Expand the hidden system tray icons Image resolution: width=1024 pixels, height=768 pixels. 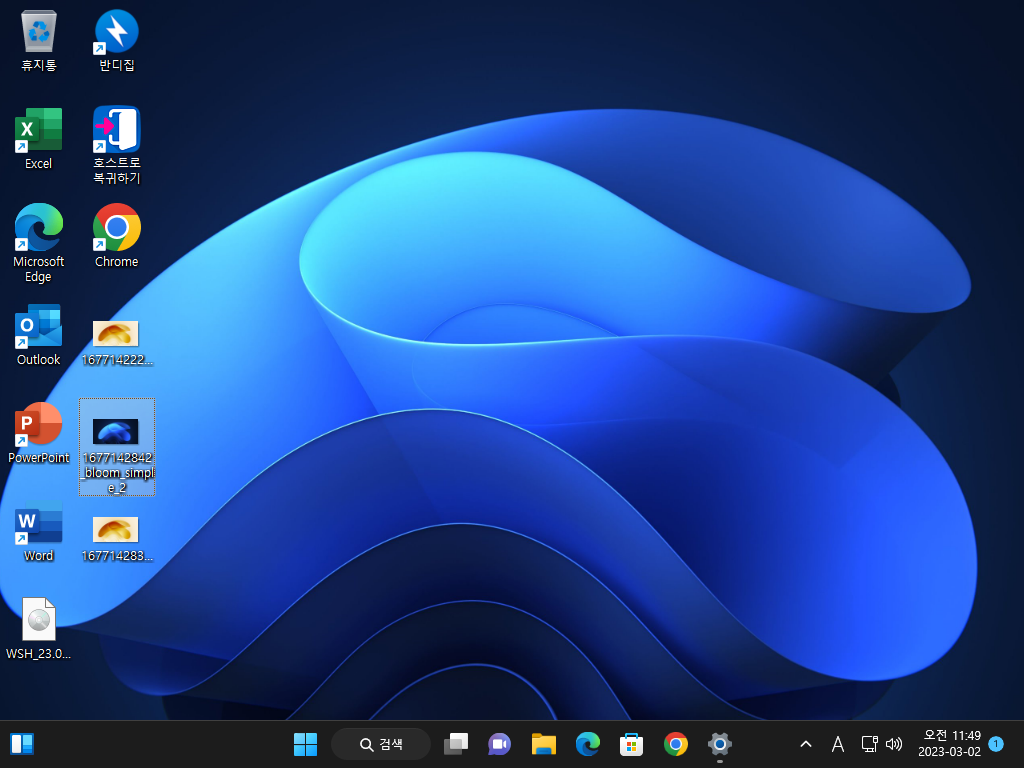[x=806, y=744]
